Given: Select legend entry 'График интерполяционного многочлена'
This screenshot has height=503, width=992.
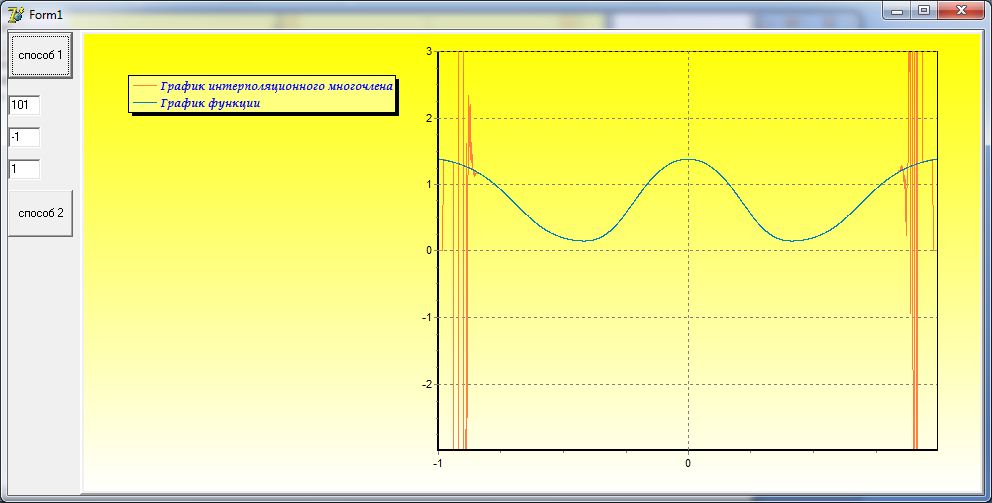Looking at the screenshot, I should click(276, 86).
